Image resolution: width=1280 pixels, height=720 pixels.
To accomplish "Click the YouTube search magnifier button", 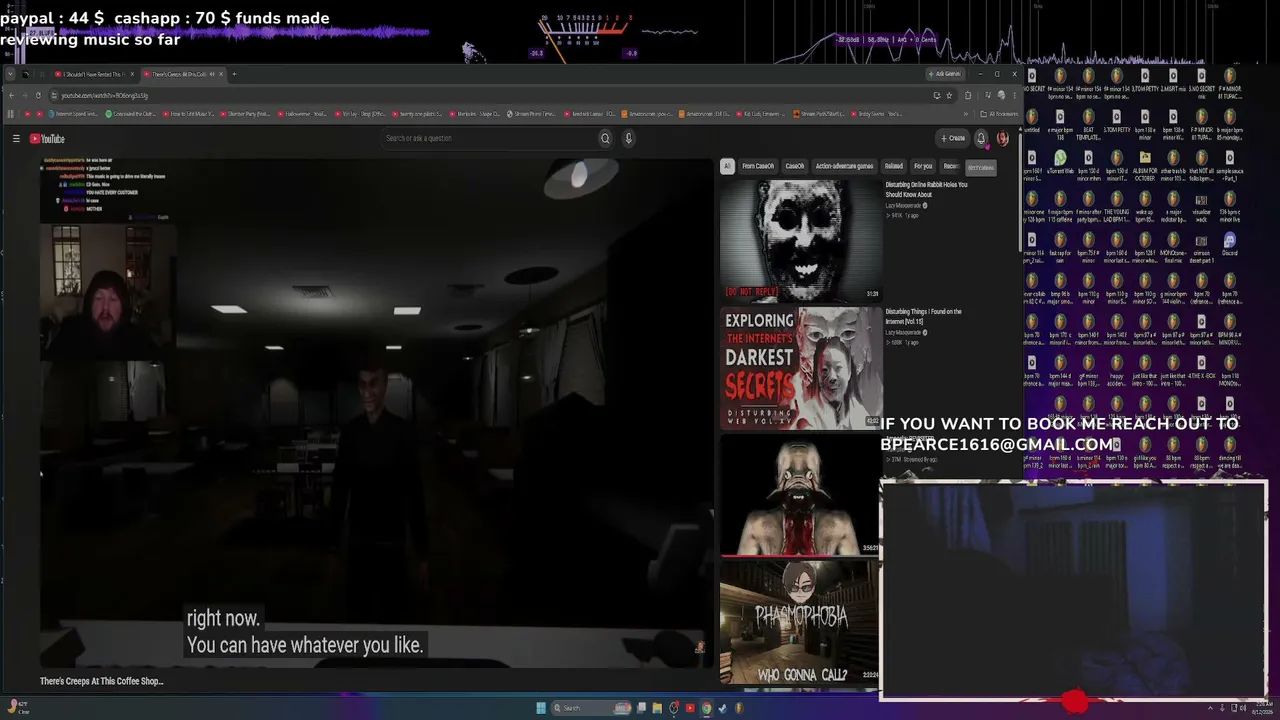I will pyautogui.click(x=605, y=138).
